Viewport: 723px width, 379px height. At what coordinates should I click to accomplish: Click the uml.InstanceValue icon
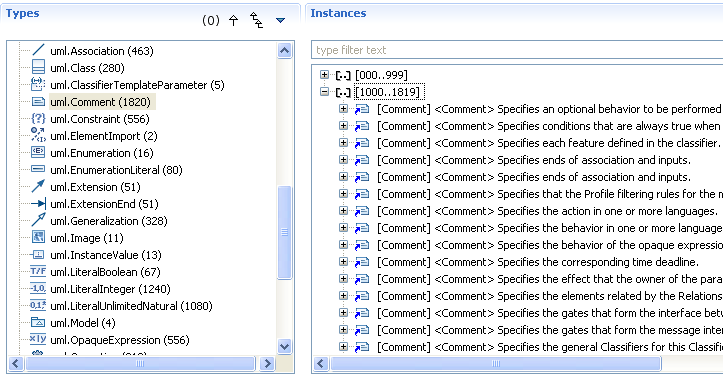[38, 255]
